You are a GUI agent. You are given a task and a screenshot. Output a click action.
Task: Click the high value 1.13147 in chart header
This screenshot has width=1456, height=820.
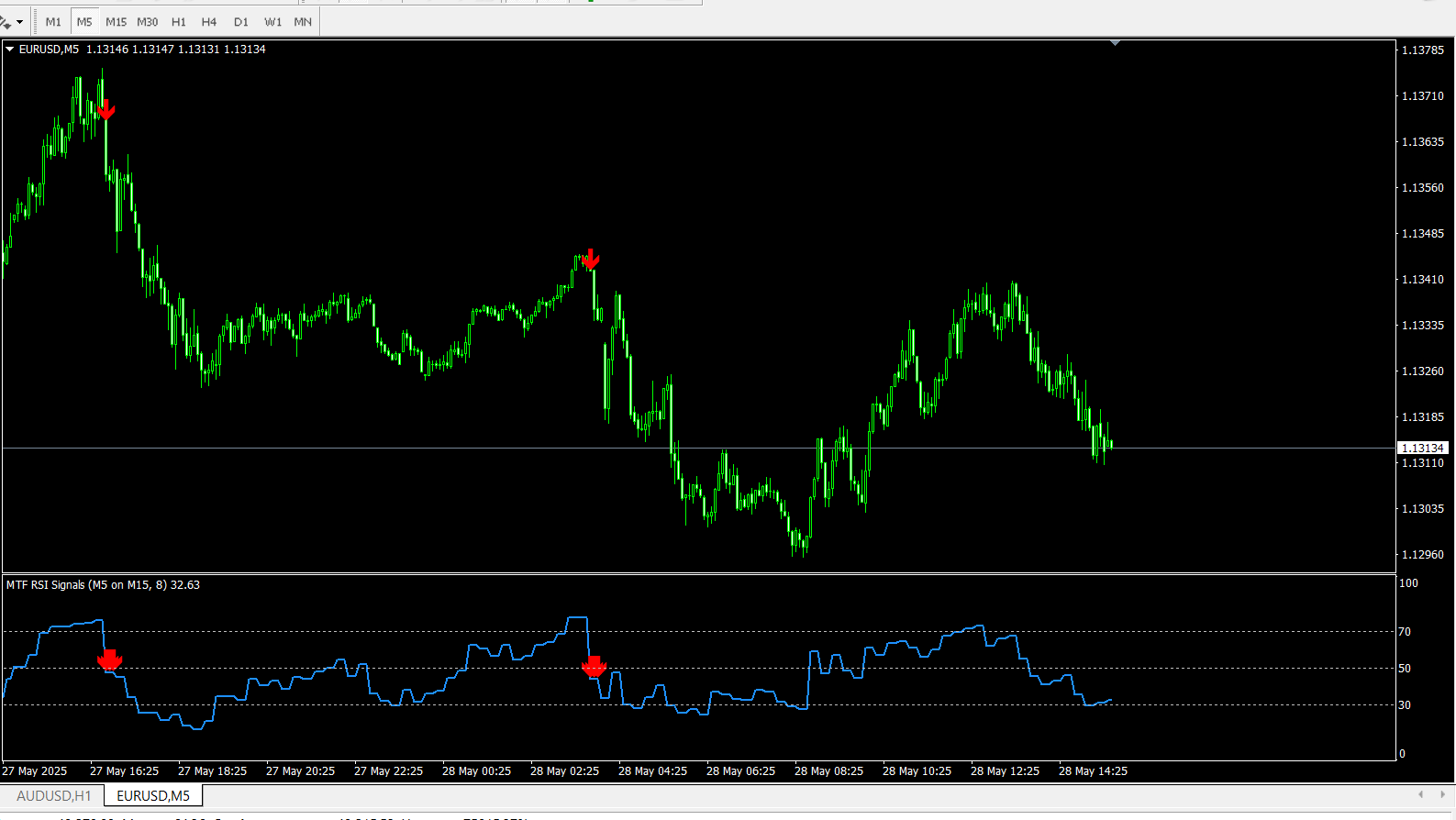coord(153,50)
